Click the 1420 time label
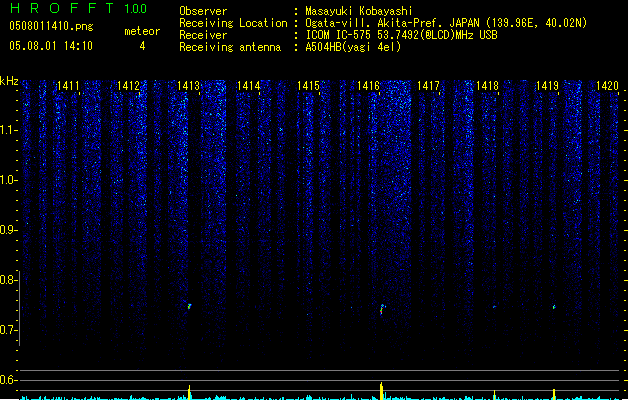The height and width of the screenshot is (400, 629). pyautogui.click(x=607, y=86)
